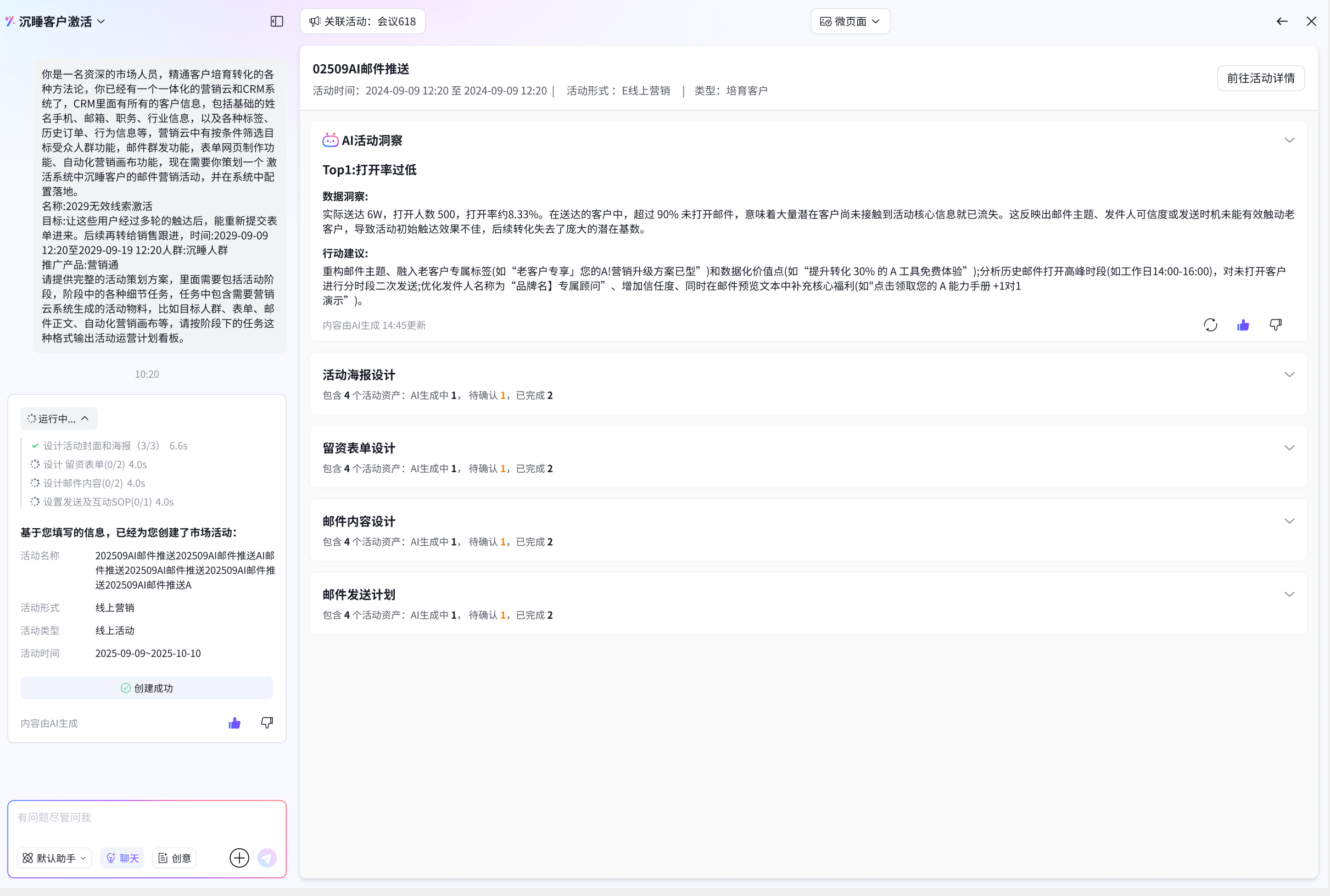The height and width of the screenshot is (896, 1330).
Task: Collapse the 运行中 progress list
Action: (x=59, y=418)
